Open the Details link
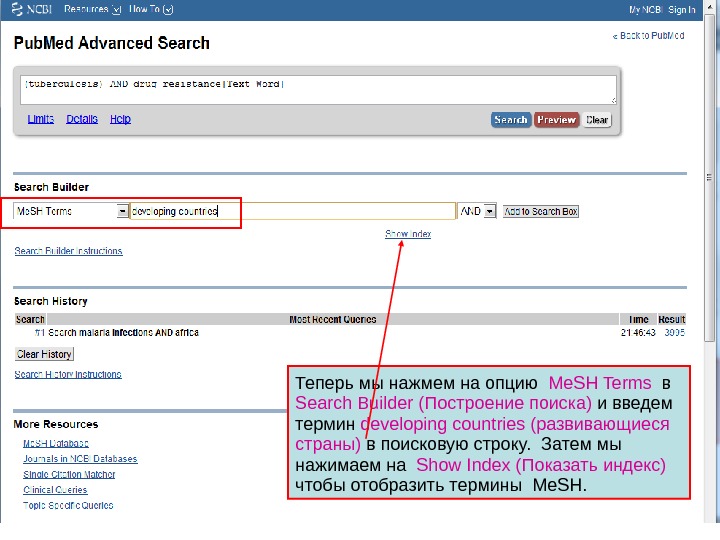 82,119
